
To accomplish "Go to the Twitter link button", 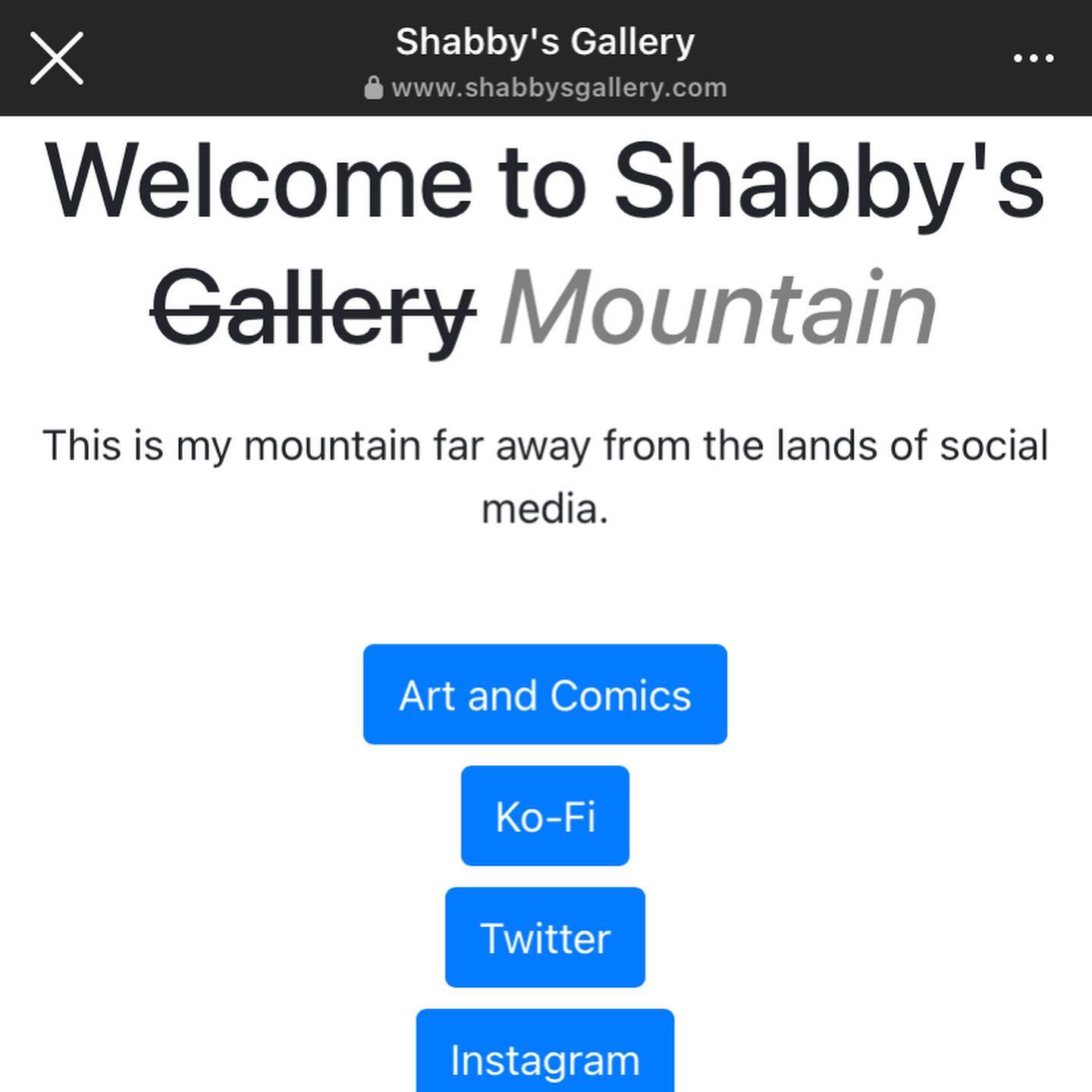I will pos(544,937).
